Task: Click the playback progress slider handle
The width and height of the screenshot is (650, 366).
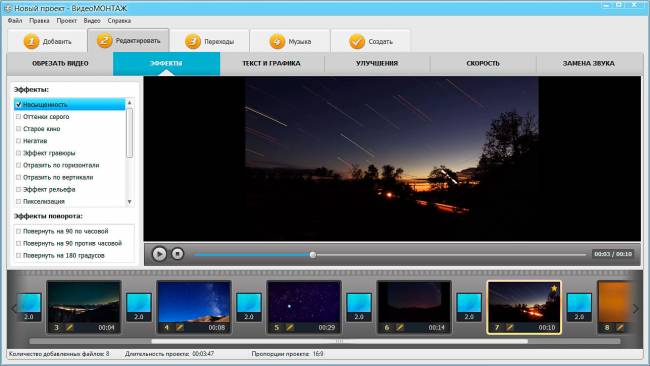Action: (x=313, y=255)
